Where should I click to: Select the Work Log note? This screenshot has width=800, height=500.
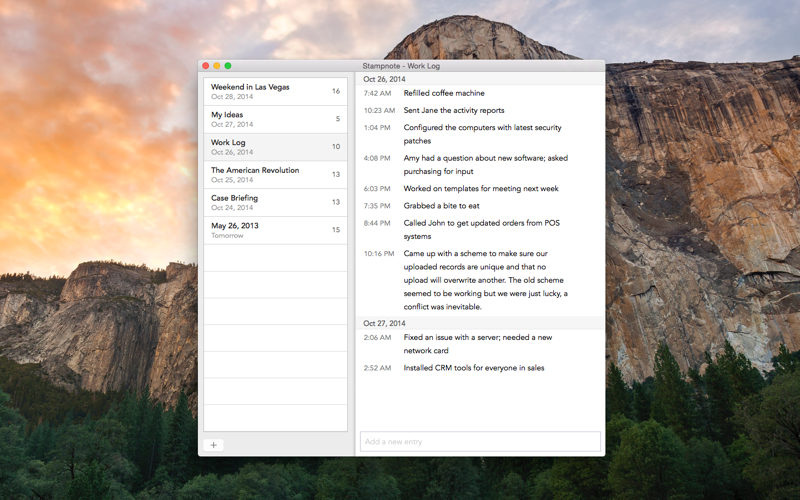point(276,147)
